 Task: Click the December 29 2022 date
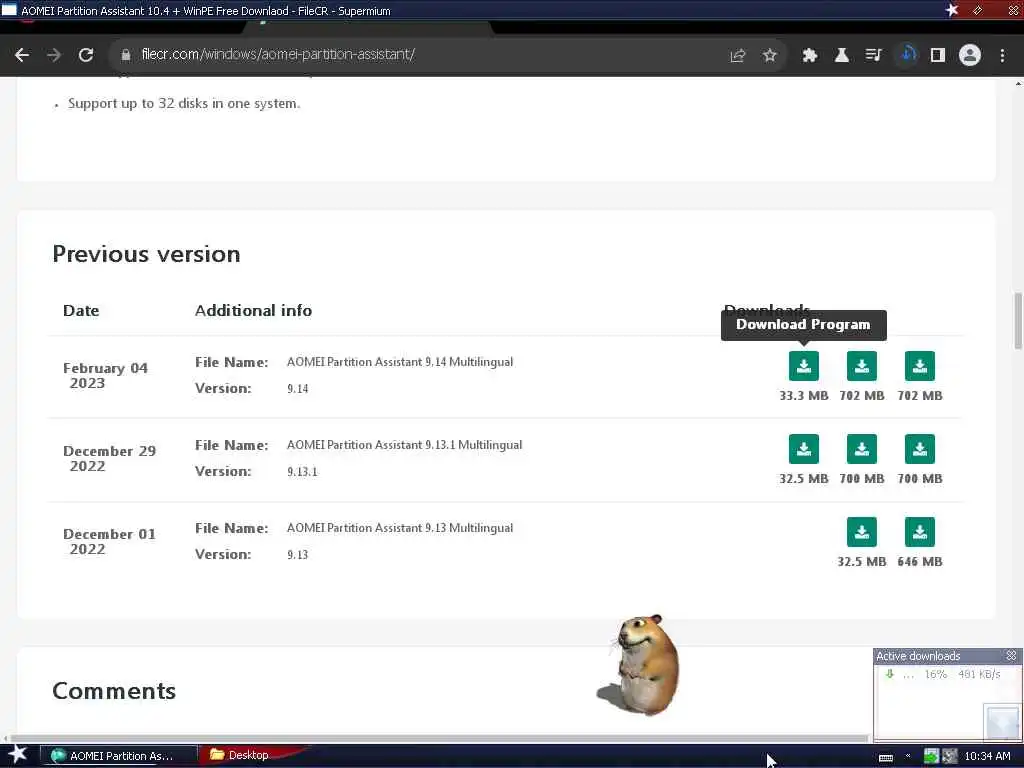pos(109,458)
